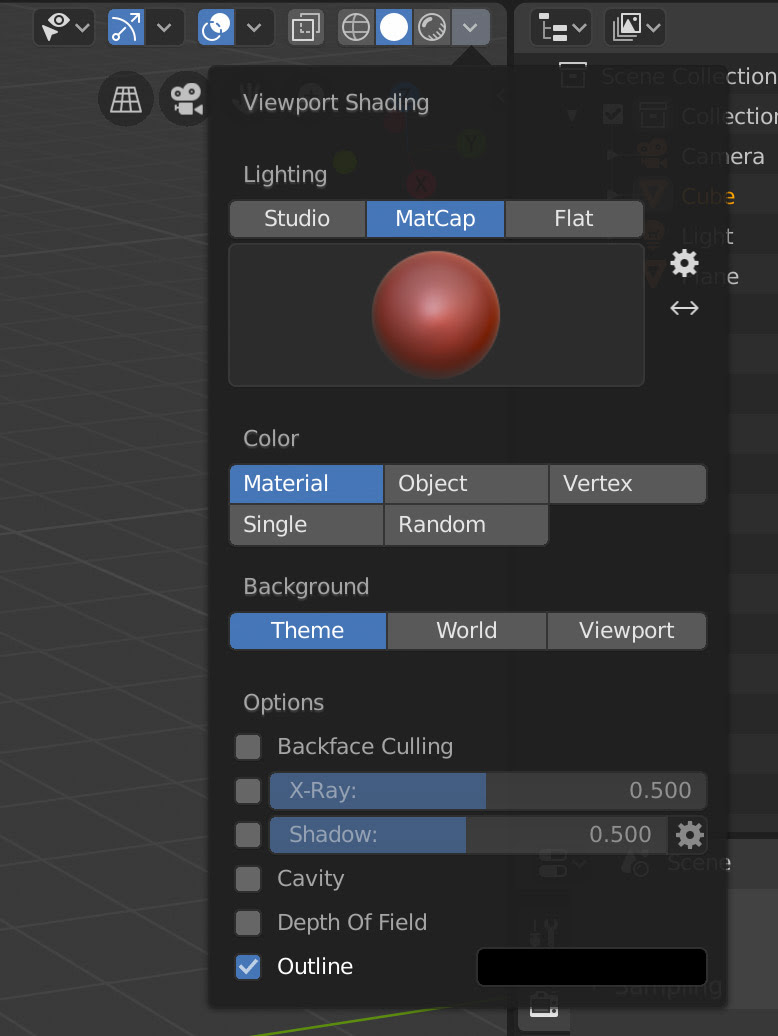Enable the Cavity checkbox

click(248, 879)
